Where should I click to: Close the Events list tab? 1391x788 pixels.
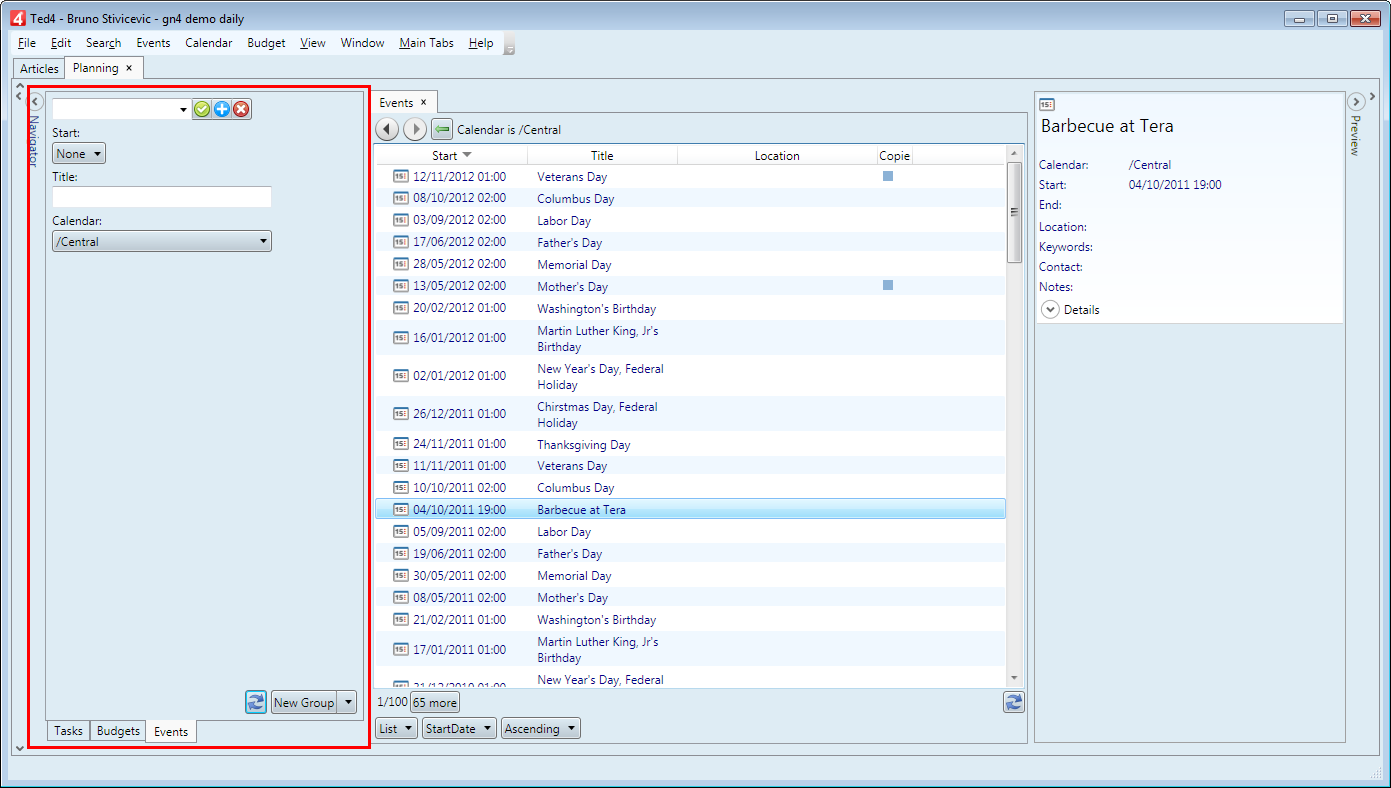423,102
